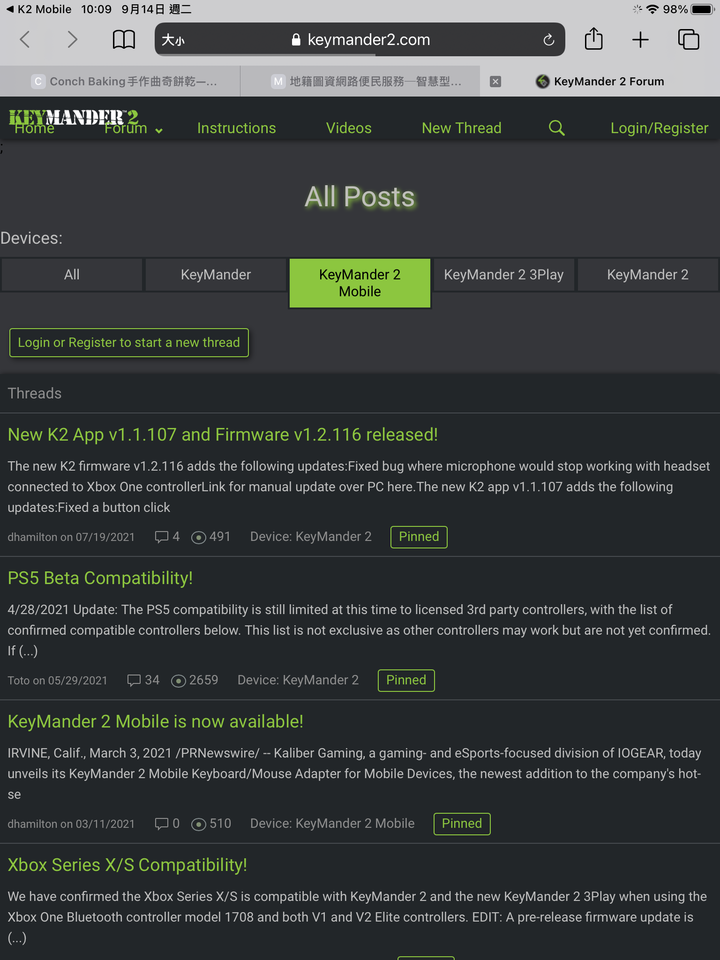720x960 pixels.
Task: Open New K2 App v1.1.107 thread
Action: click(x=223, y=435)
